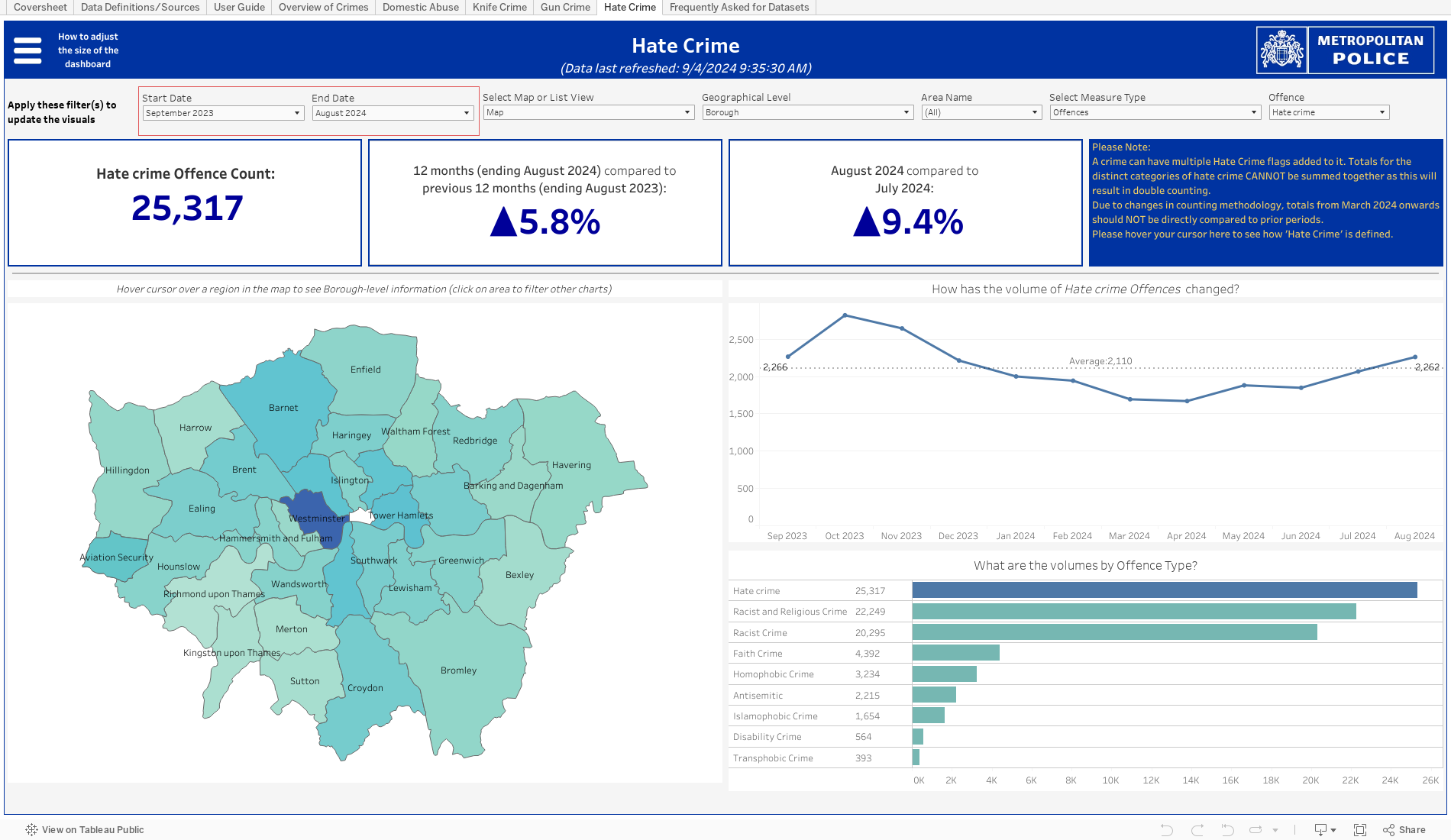Open the Start Date dropdown

(223, 113)
